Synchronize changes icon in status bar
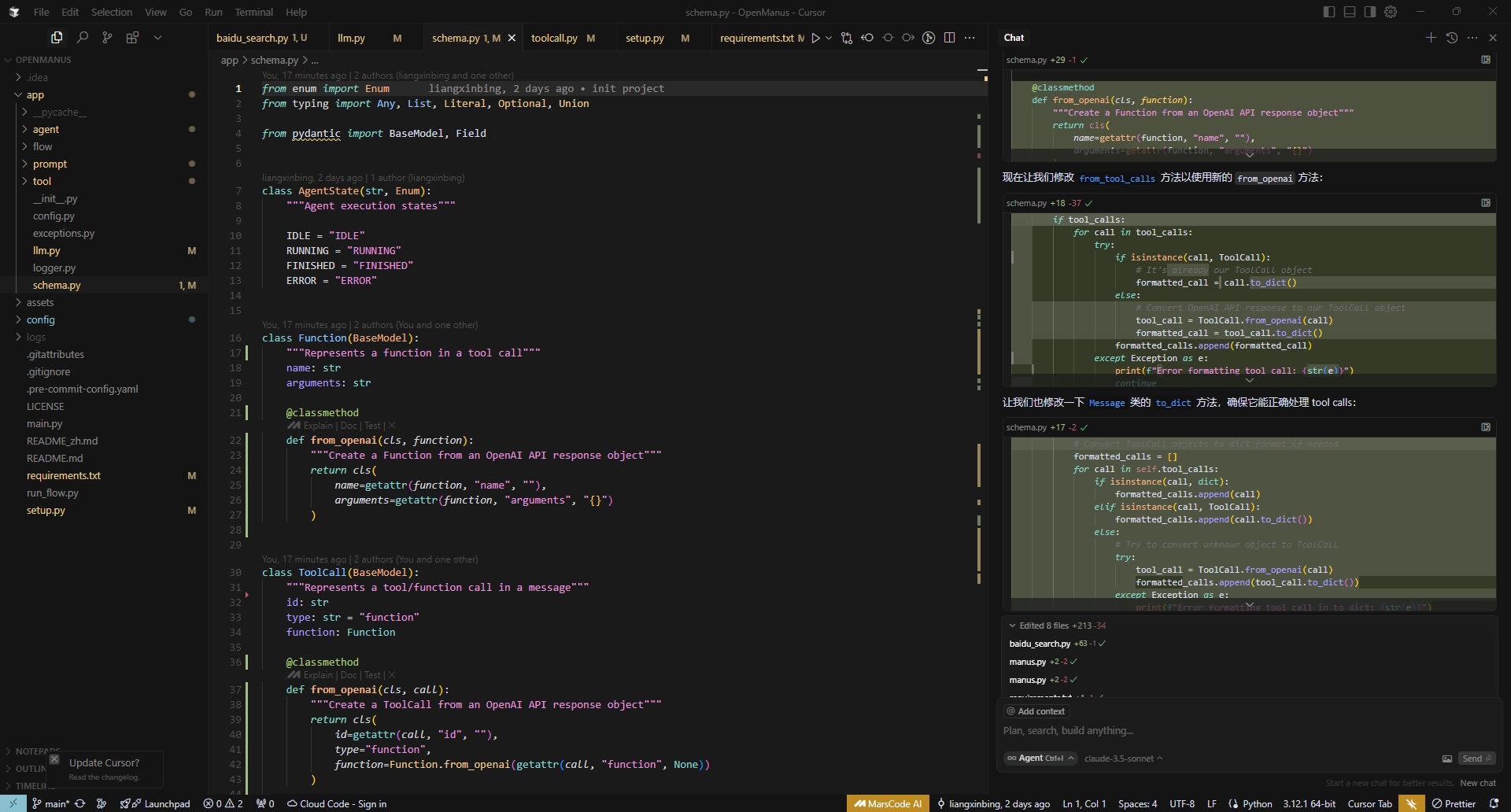Image resolution: width=1511 pixels, height=812 pixels. tap(79, 803)
